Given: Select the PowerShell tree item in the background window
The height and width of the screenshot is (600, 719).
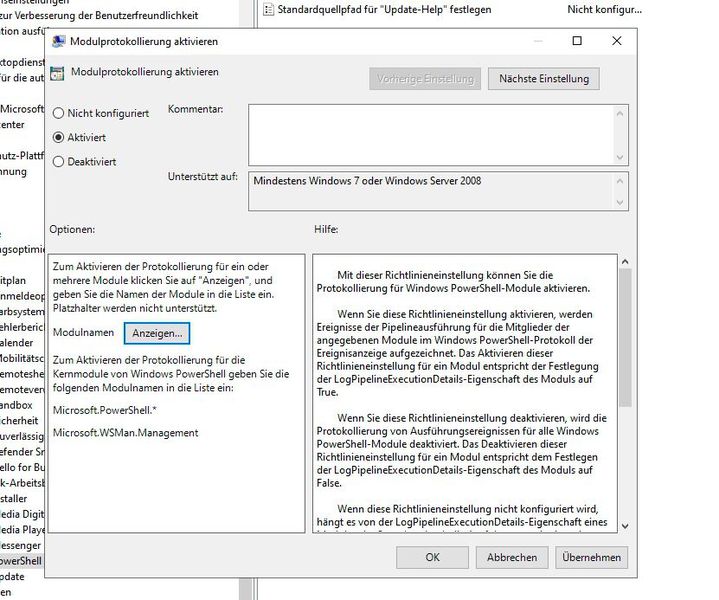Looking at the screenshot, I should point(21,561).
